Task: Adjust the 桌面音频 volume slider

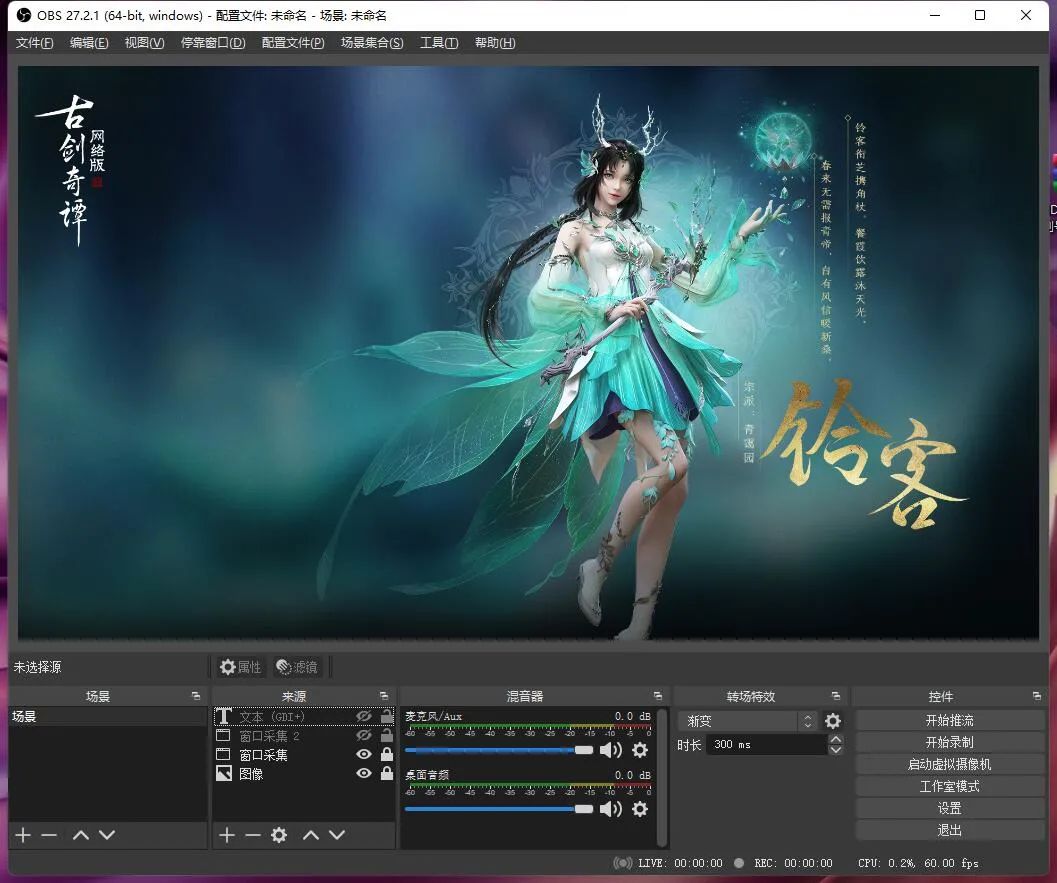Action: click(x=499, y=809)
